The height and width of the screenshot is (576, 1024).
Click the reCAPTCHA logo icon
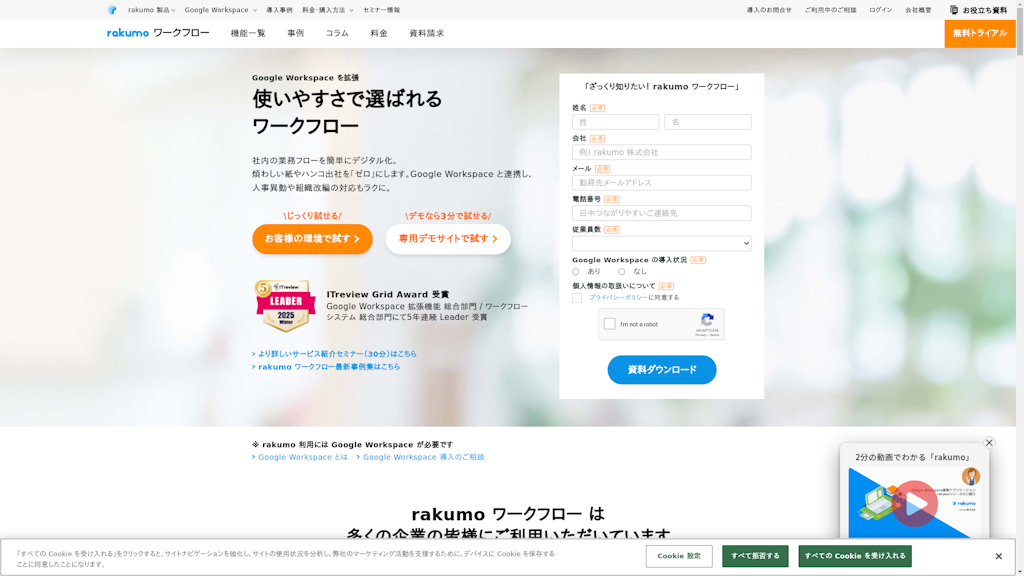pyautogui.click(x=707, y=321)
